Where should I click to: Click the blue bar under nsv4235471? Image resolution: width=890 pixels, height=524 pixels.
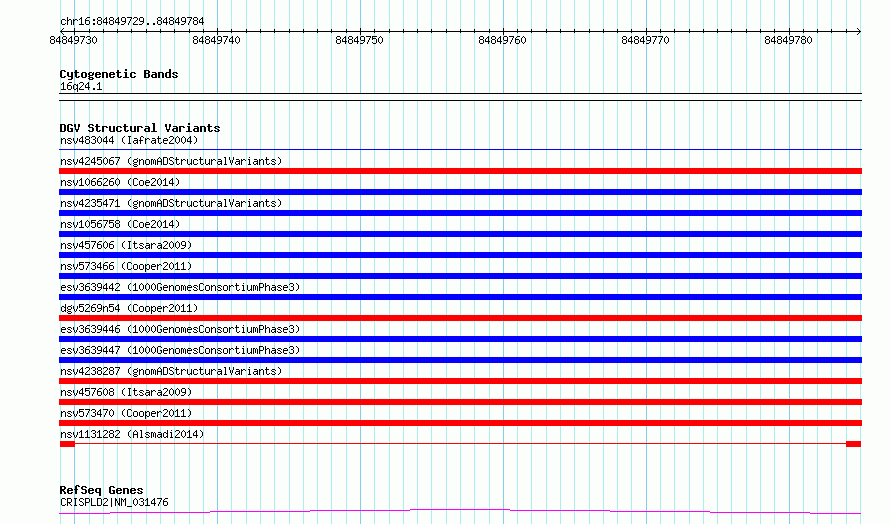[460, 213]
